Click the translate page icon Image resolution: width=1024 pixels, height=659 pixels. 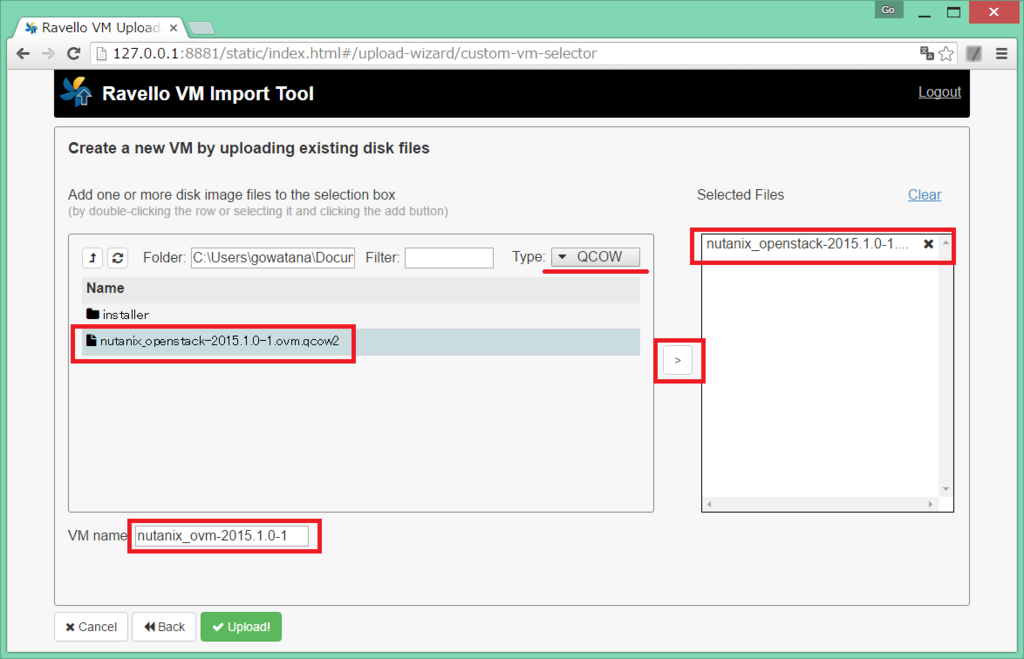click(926, 54)
